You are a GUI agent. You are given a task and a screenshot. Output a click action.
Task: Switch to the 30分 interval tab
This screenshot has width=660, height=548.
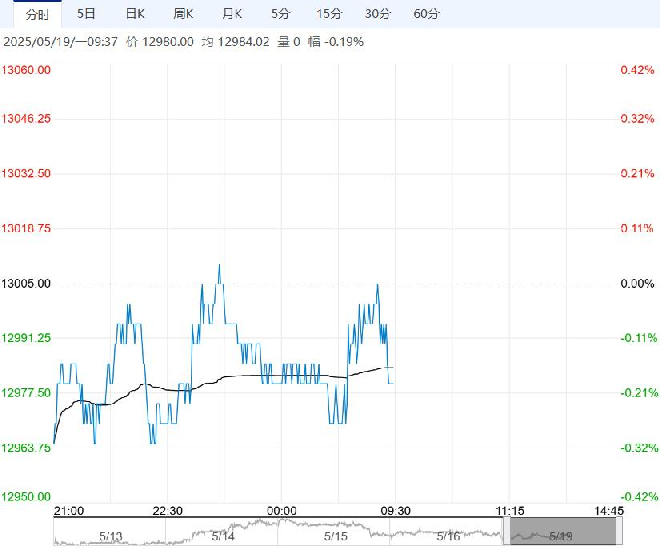[378, 14]
